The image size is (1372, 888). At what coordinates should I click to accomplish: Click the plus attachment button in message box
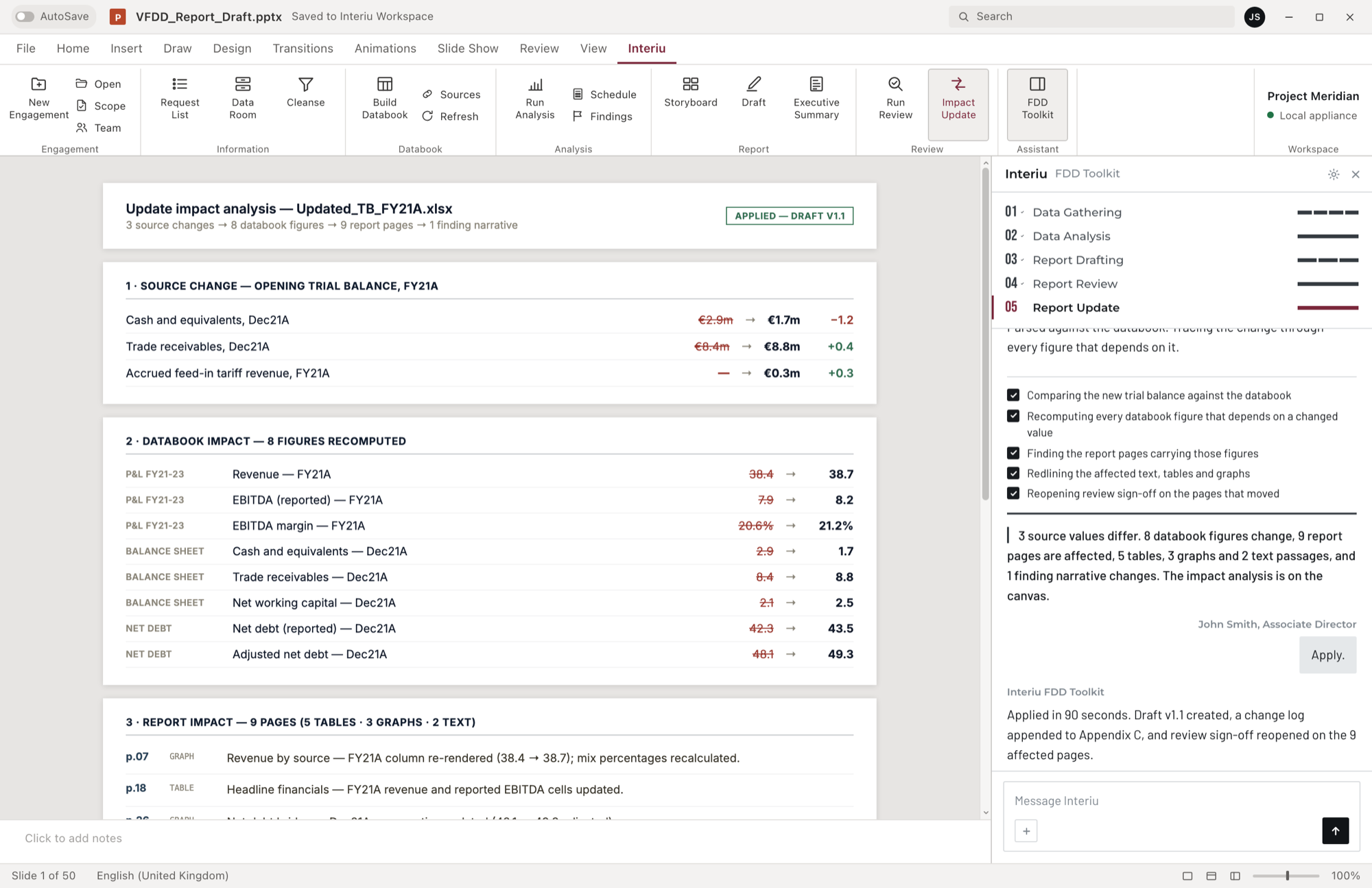1026,831
